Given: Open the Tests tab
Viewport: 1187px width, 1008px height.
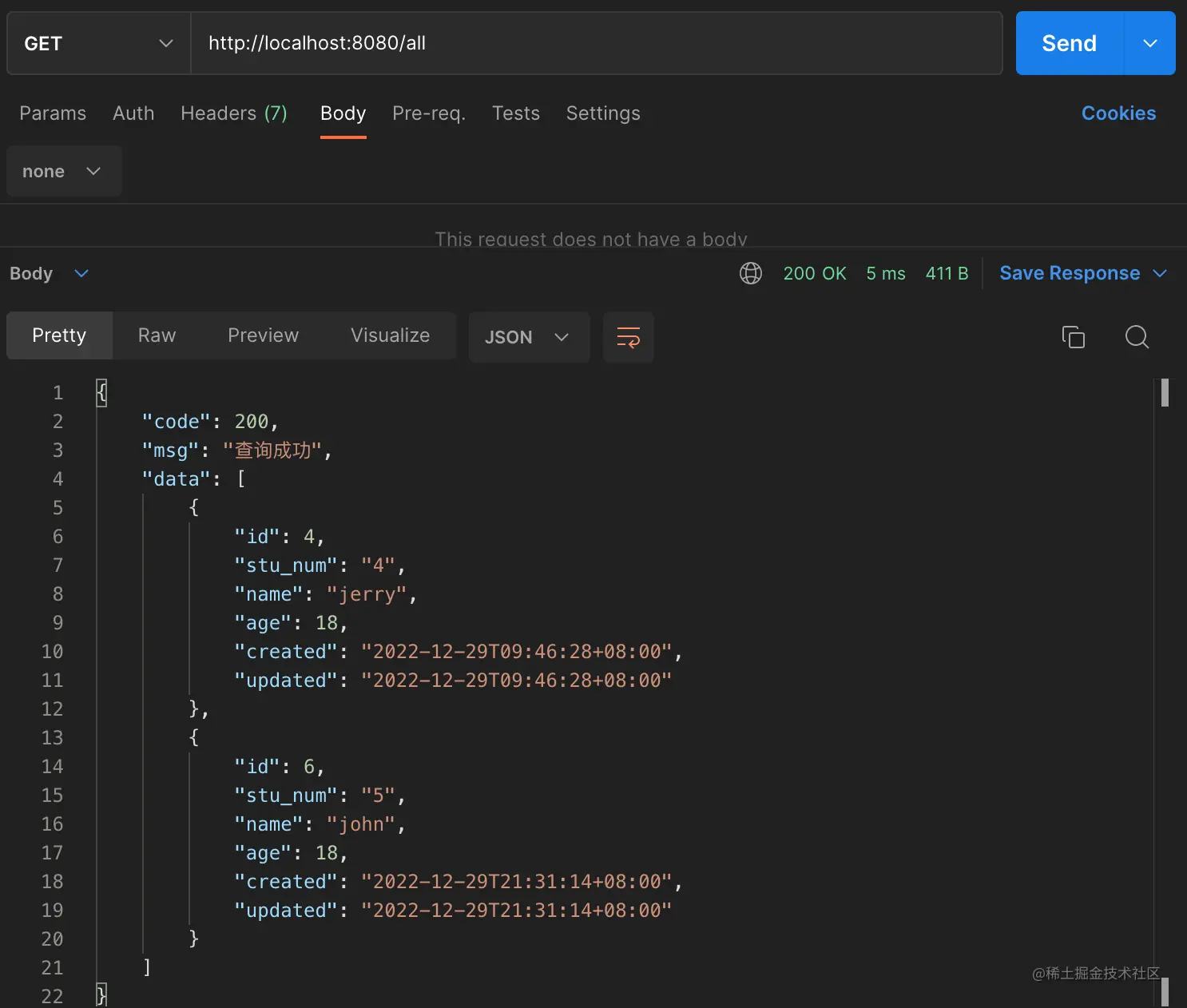Looking at the screenshot, I should 516,113.
